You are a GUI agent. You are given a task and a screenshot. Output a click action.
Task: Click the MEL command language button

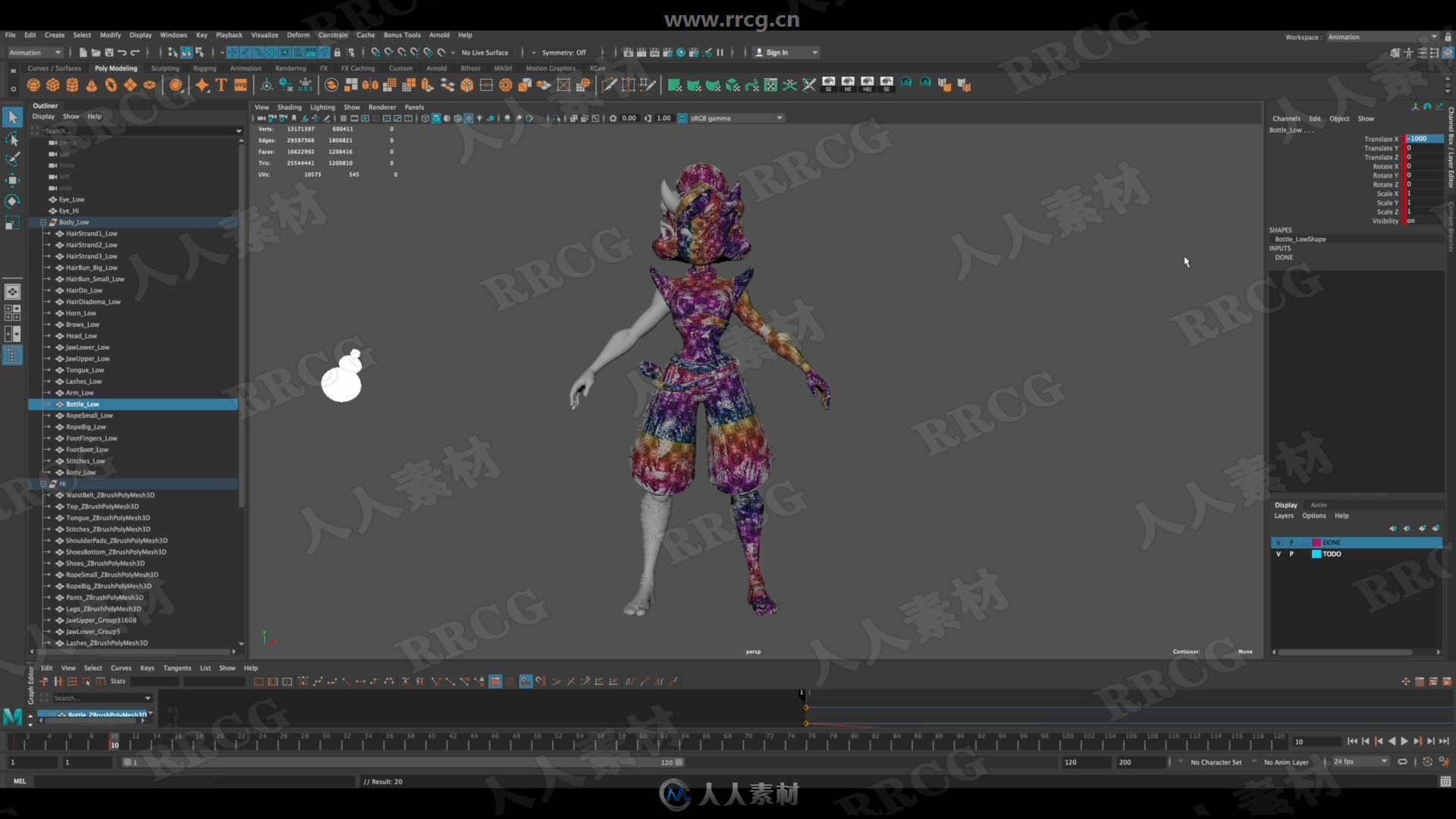pos(20,781)
